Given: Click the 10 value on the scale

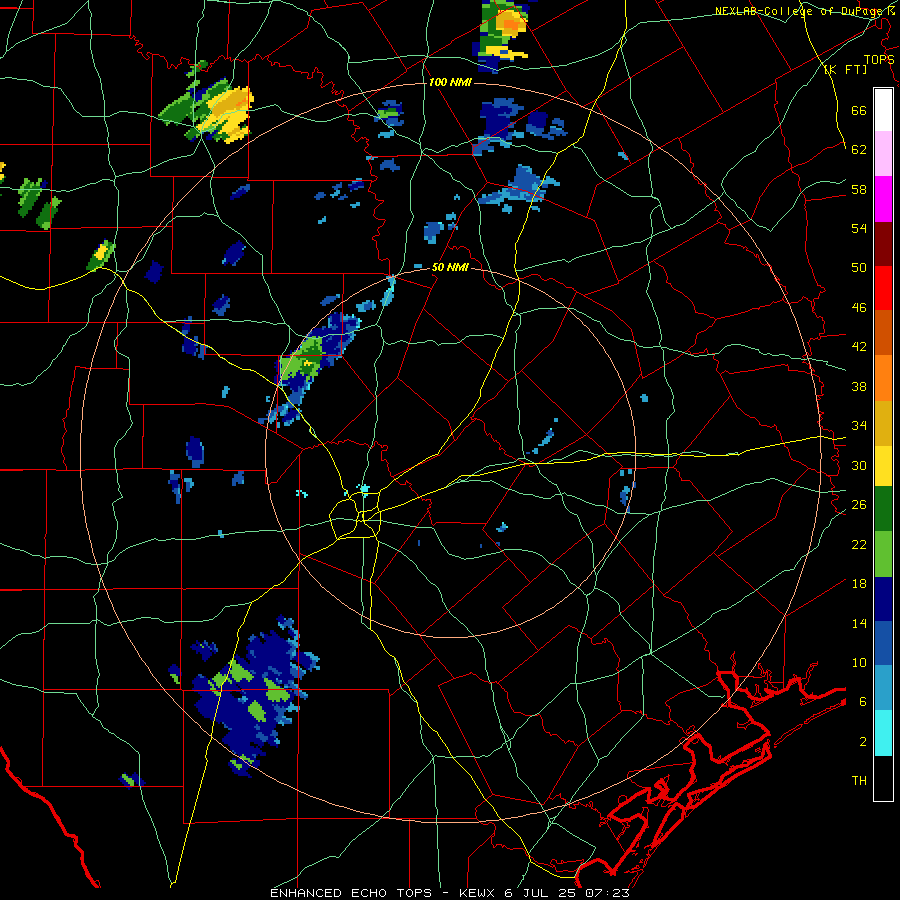Looking at the screenshot, I should pyautogui.click(x=859, y=662).
